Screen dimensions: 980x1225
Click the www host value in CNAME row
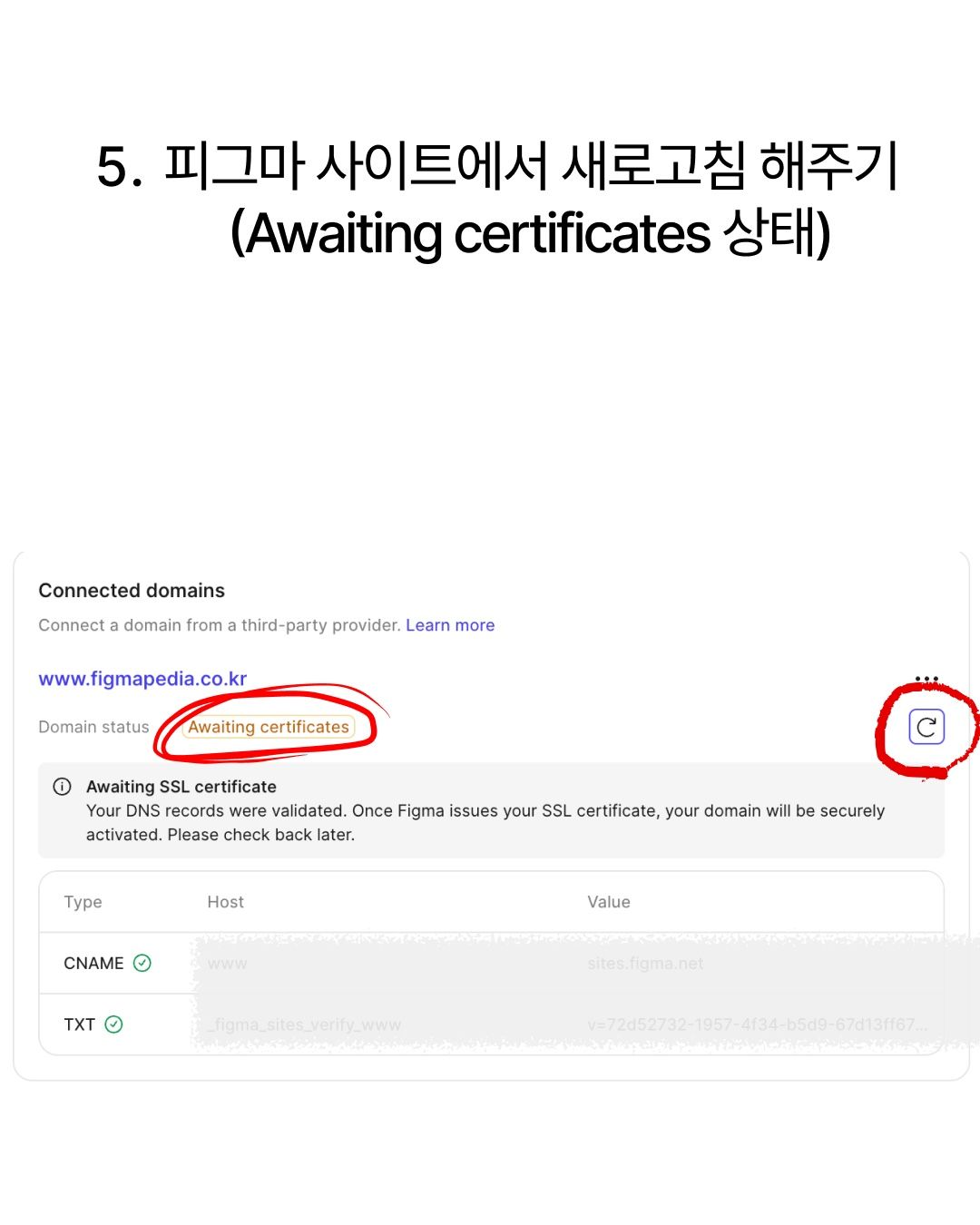[227, 964]
